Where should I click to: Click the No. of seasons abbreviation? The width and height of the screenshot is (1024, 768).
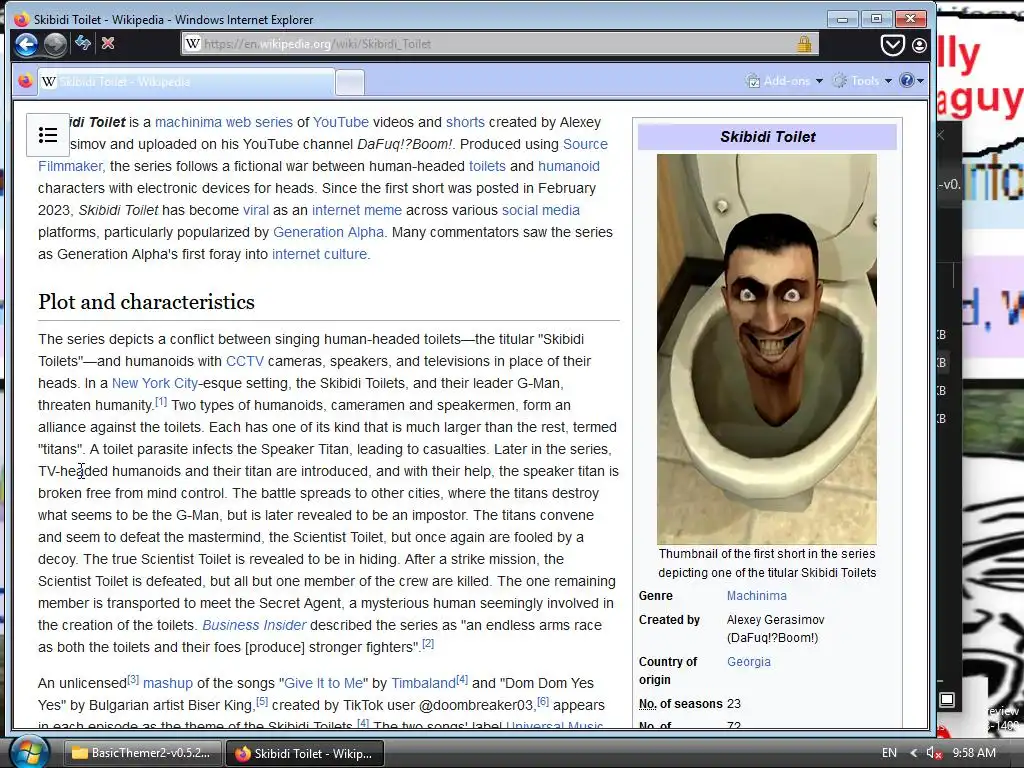pyautogui.click(x=648, y=704)
